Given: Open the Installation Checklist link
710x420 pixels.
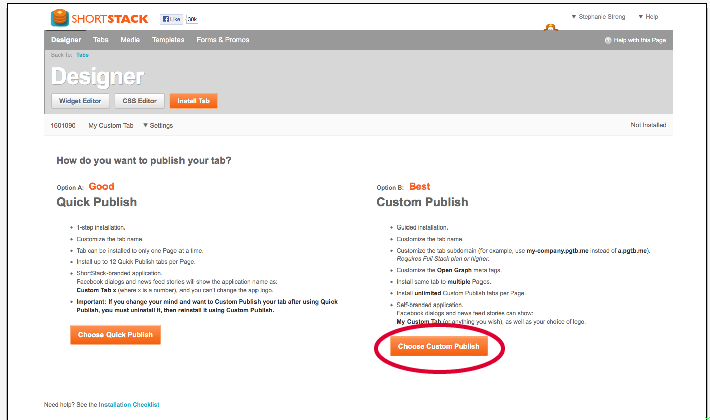Looking at the screenshot, I should pos(129,405).
